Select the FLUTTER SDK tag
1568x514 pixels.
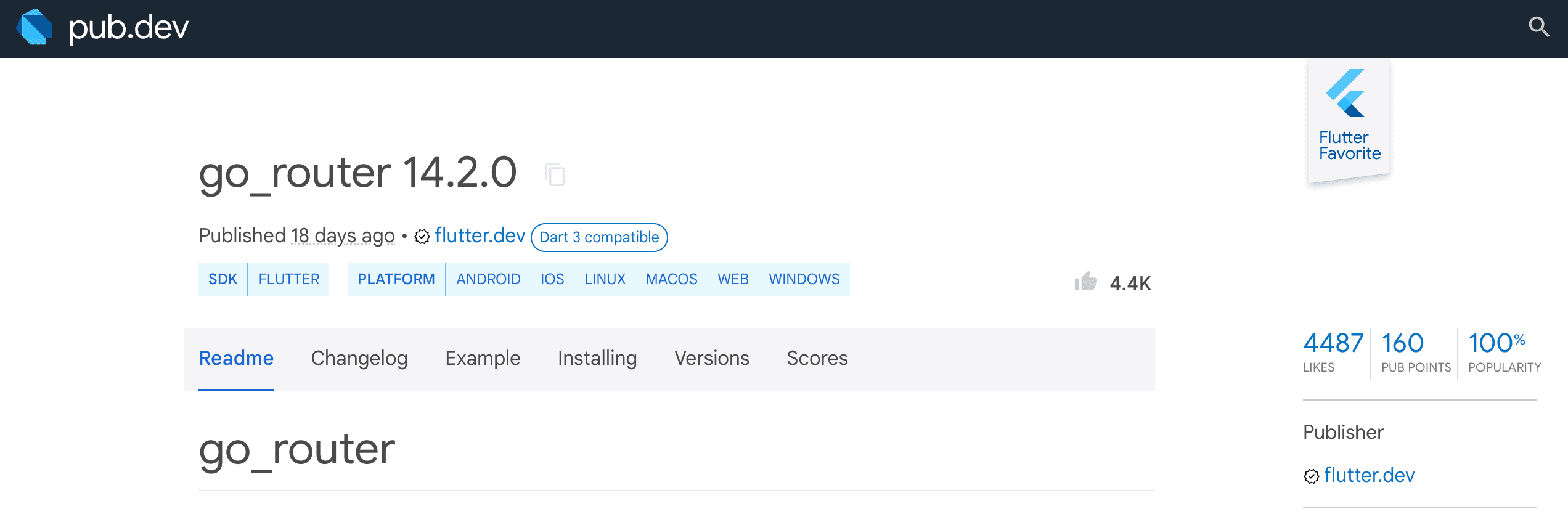coord(288,279)
